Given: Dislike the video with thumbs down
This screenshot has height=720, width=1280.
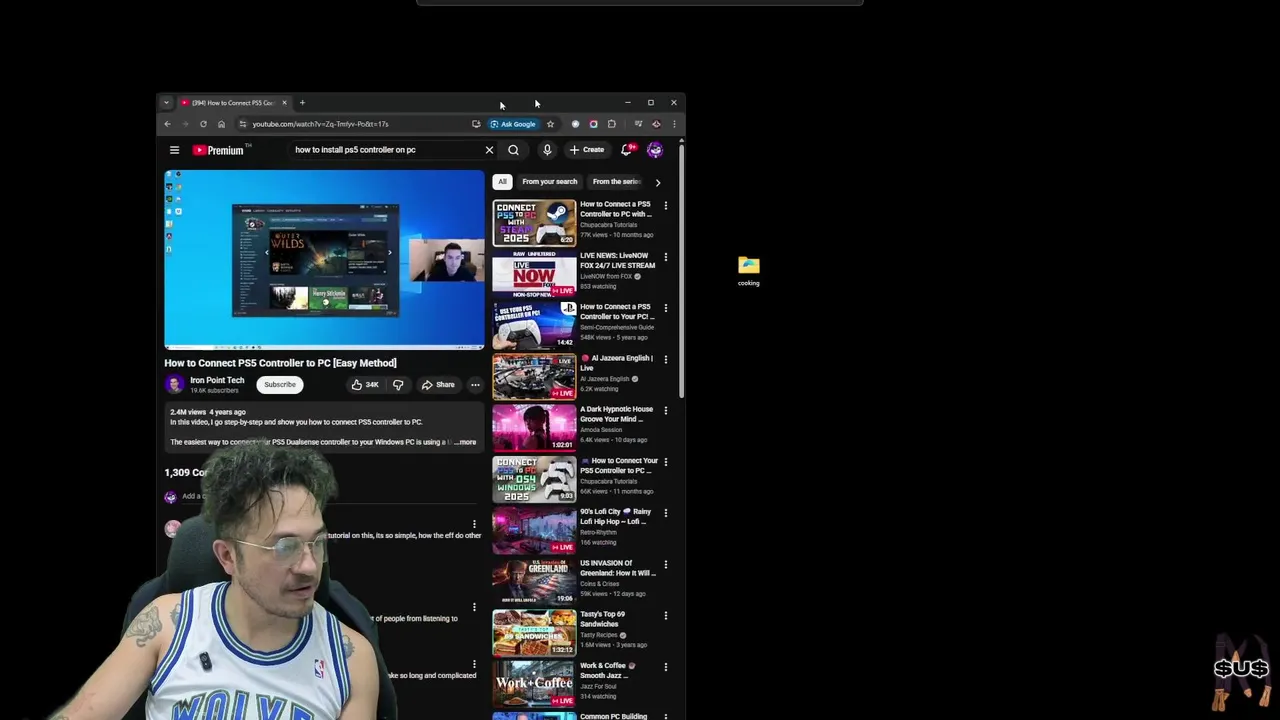Looking at the screenshot, I should (398, 385).
